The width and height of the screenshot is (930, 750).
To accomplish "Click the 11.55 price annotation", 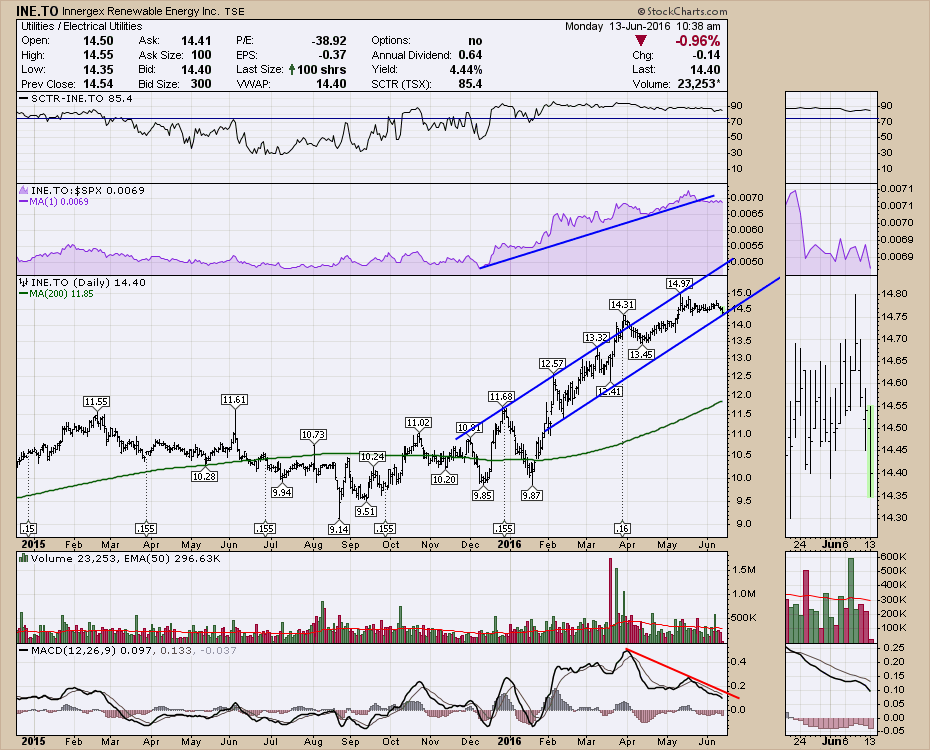I will pyautogui.click(x=96, y=401).
